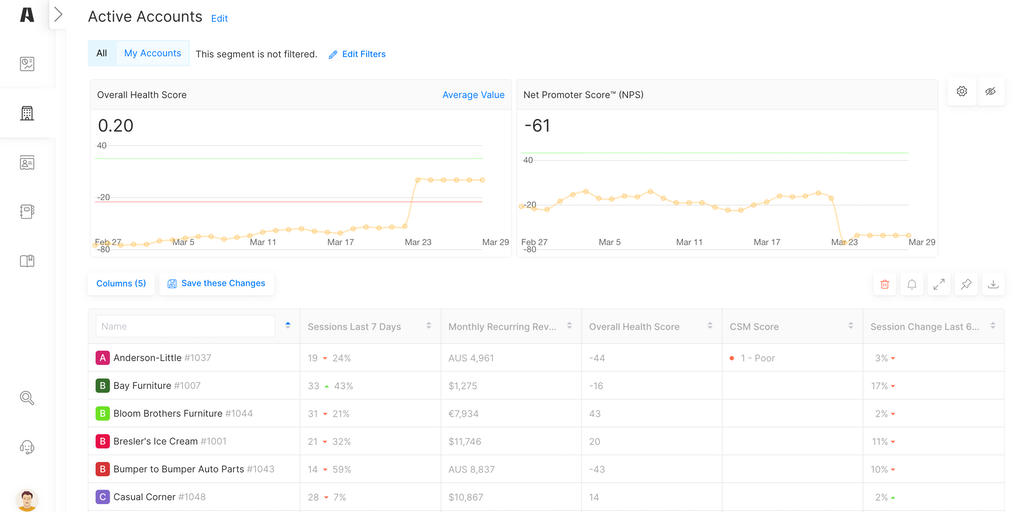
Task: Click the bell notification icon above table
Action: pos(912,284)
